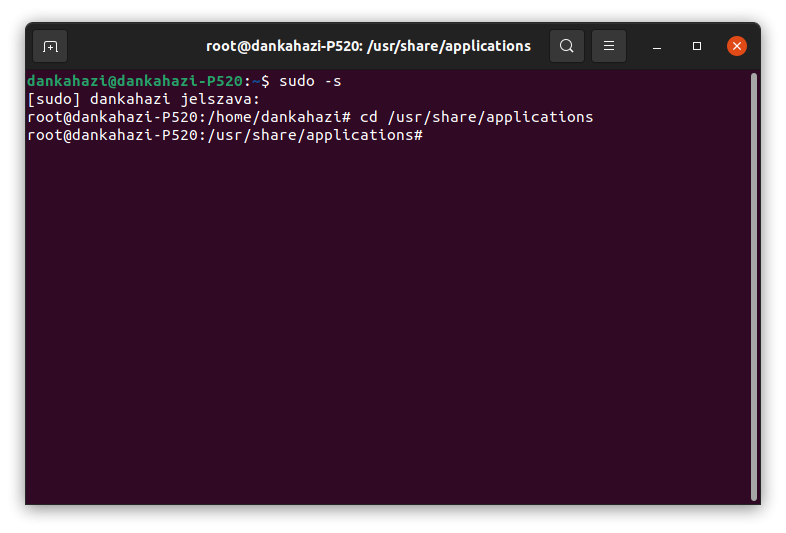Click the empty title bar space beside new-tab icon
This screenshot has width=786, height=533.
(x=135, y=46)
